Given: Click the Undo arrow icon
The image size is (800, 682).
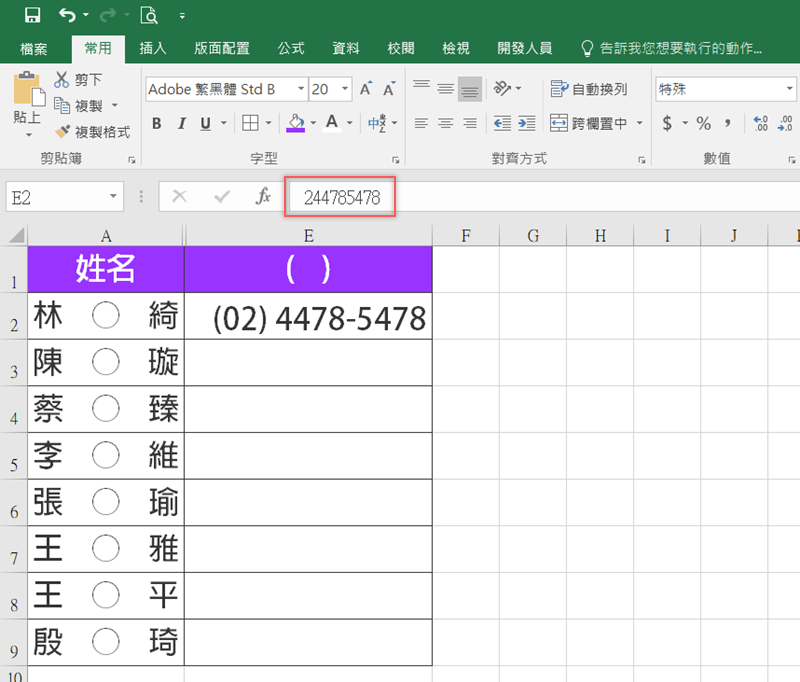Looking at the screenshot, I should point(67,15).
